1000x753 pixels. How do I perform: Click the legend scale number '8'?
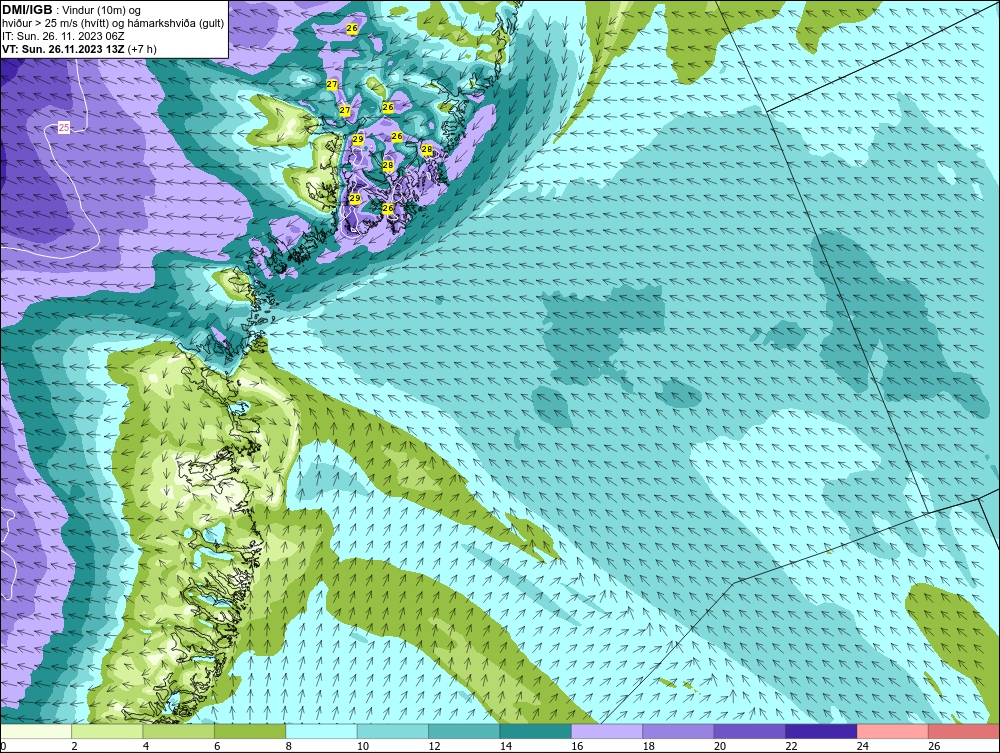(x=289, y=746)
